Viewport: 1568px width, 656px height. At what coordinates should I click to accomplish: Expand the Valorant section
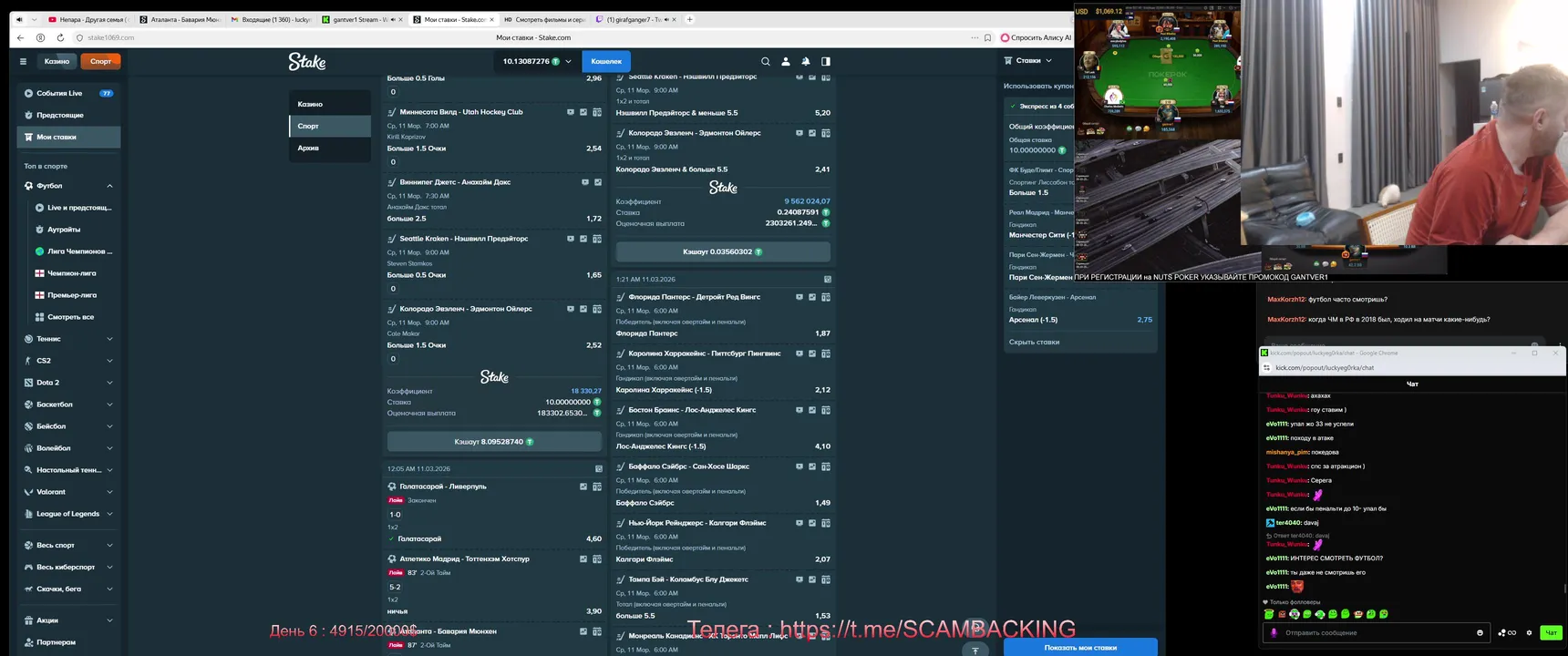pos(109,492)
